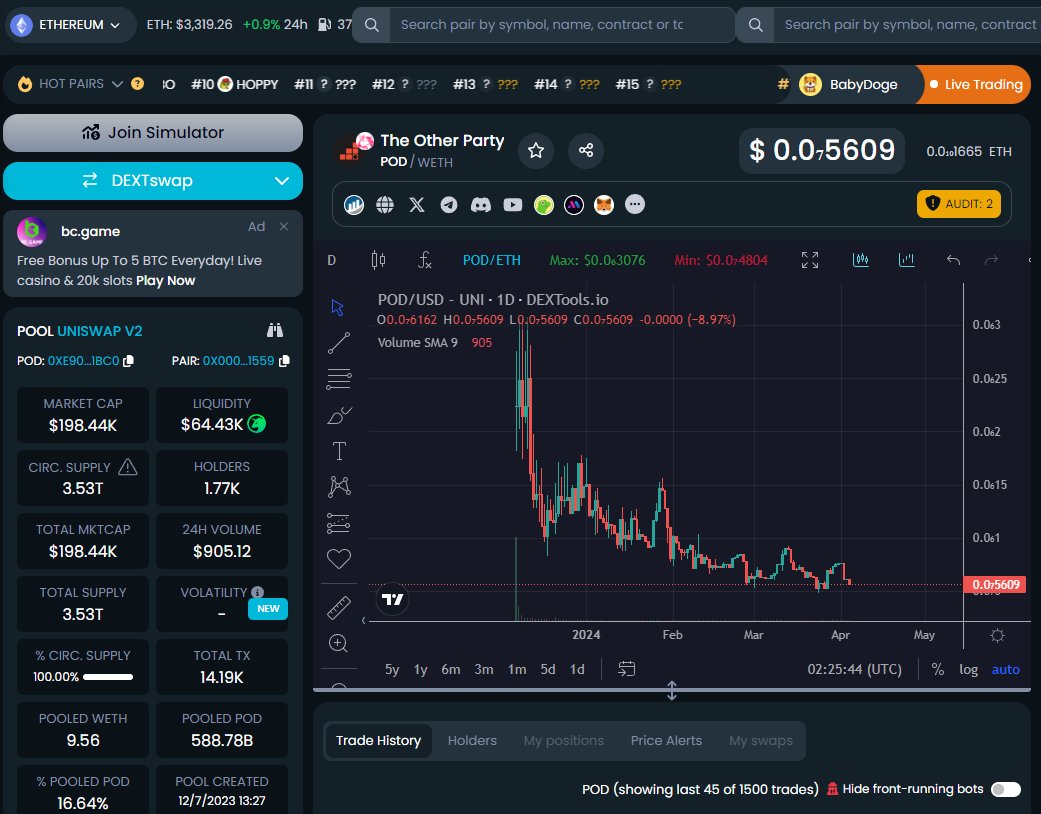
Task: Toggle chart fullscreen mode
Action: click(809, 260)
